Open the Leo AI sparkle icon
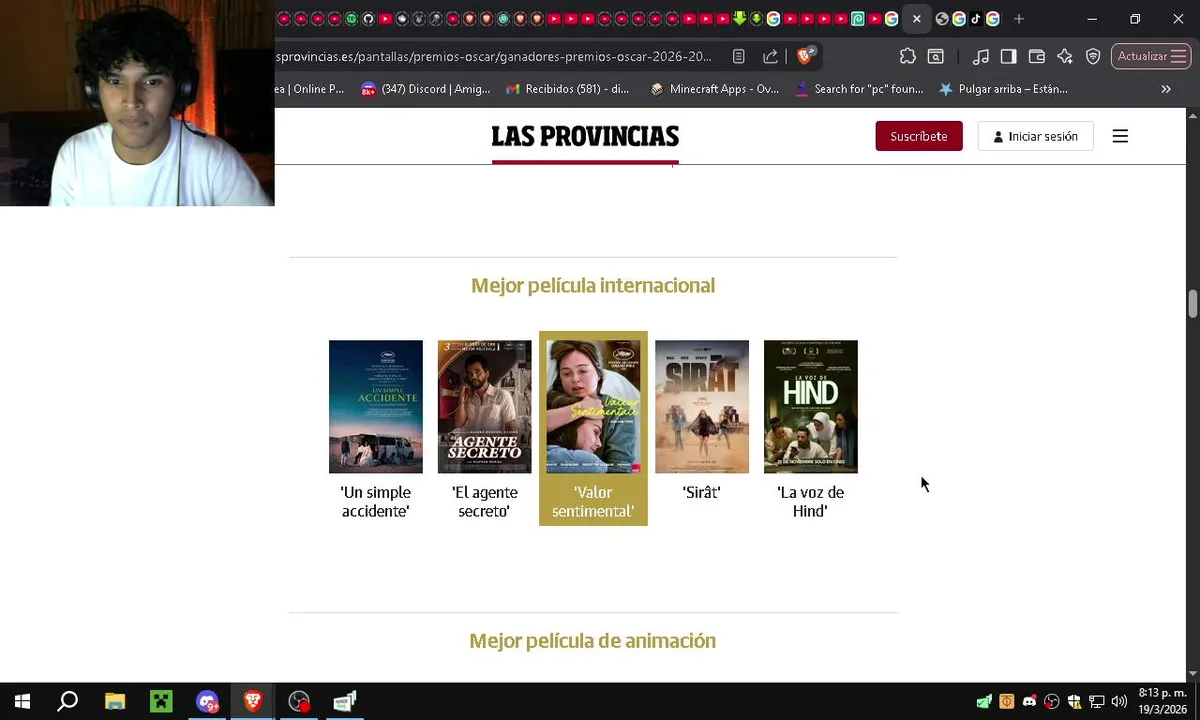The width and height of the screenshot is (1200, 720). tap(1065, 57)
